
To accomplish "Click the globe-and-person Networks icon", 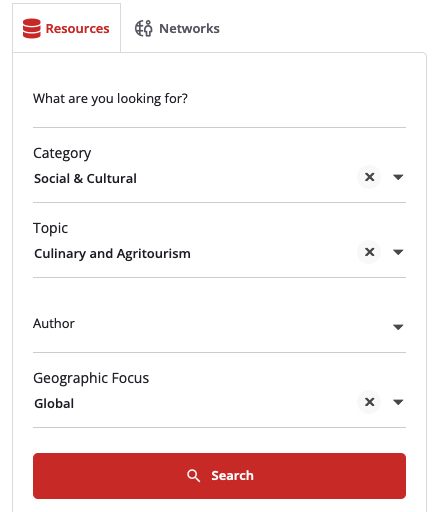I will pos(144,28).
